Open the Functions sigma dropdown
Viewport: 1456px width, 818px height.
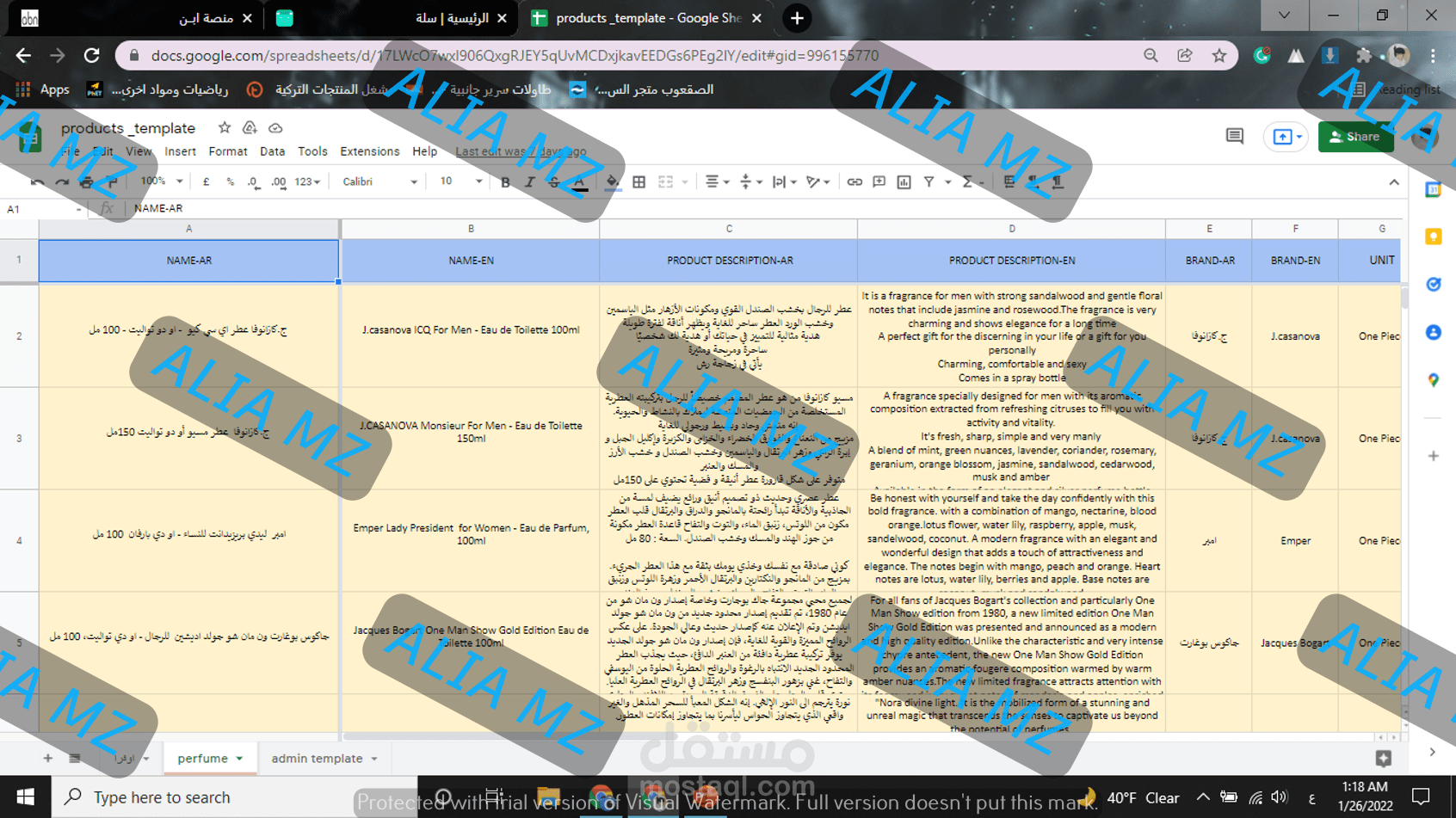(x=972, y=182)
